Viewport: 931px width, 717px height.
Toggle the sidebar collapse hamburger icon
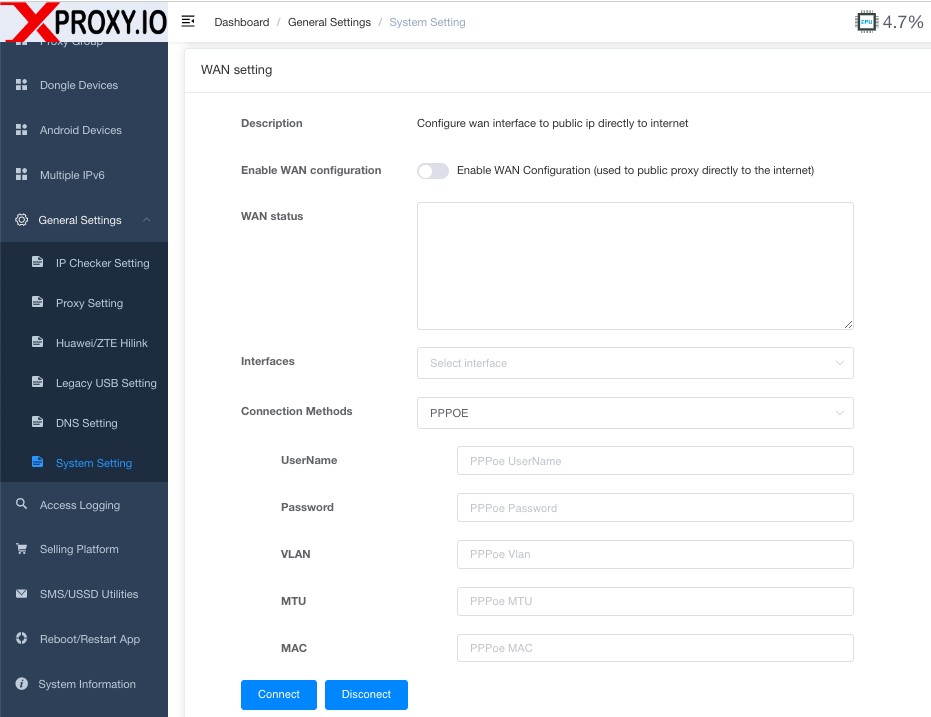pyautogui.click(x=188, y=21)
